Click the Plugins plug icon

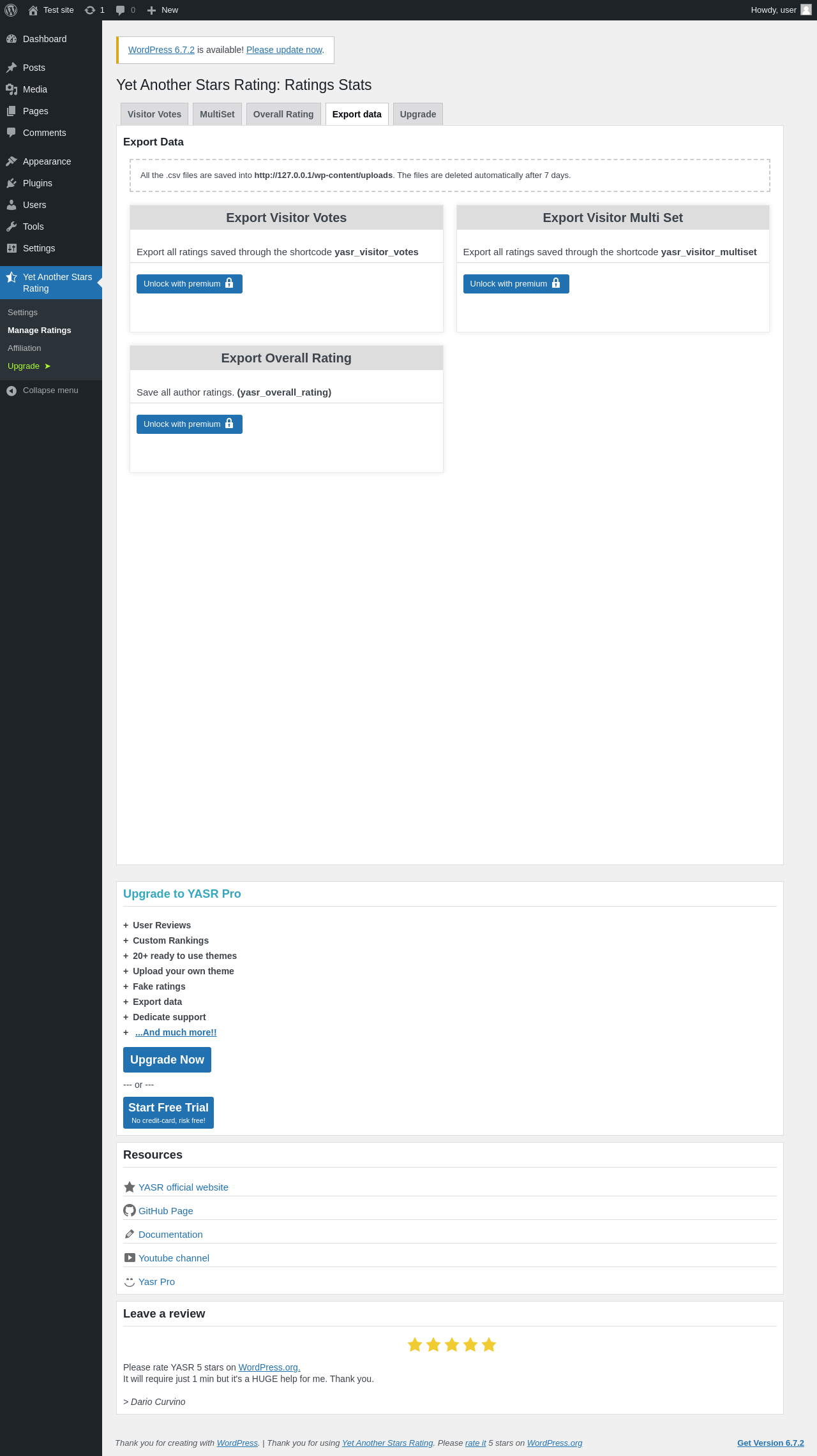(11, 183)
